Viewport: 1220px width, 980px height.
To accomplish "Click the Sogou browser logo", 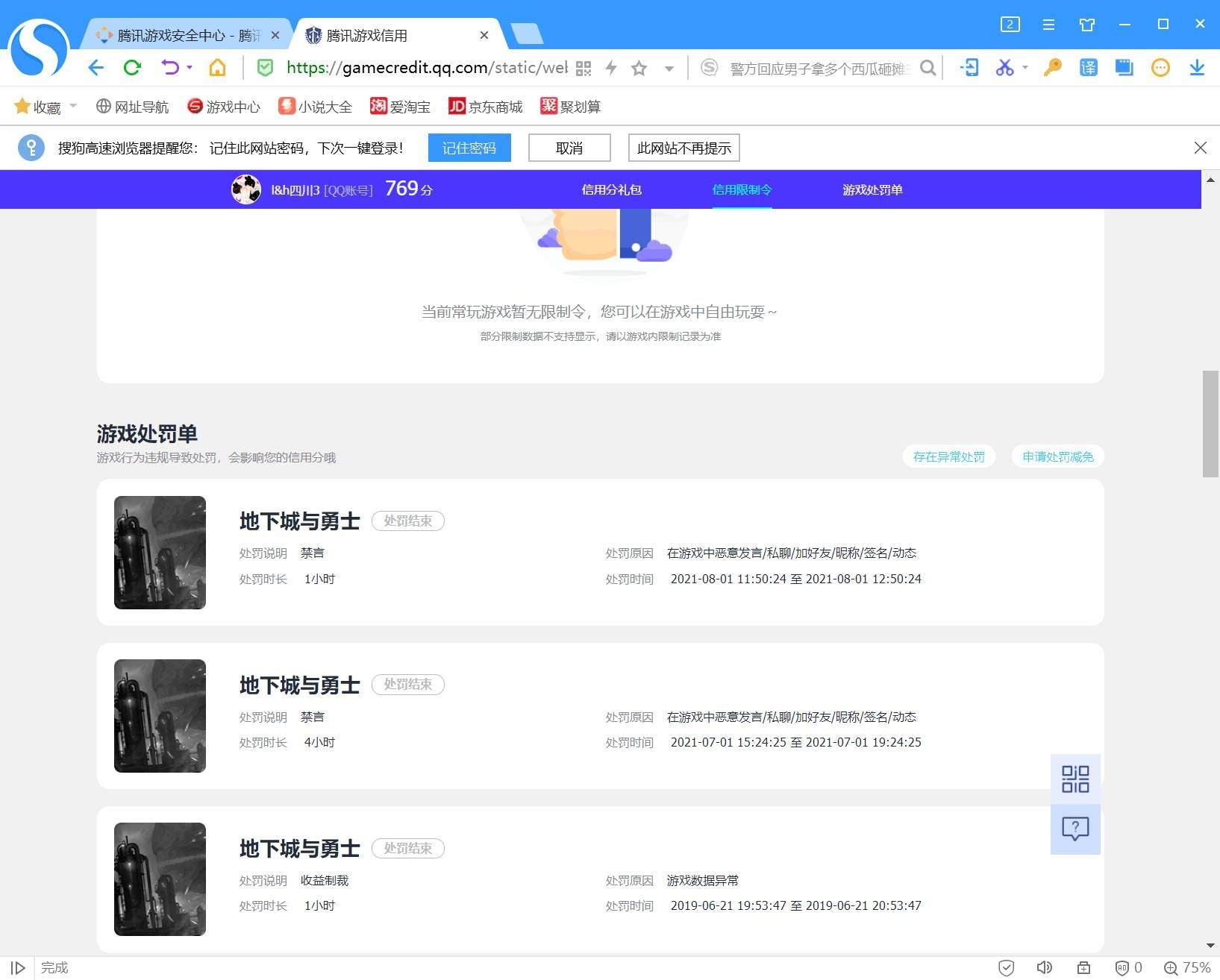I will coord(38,48).
